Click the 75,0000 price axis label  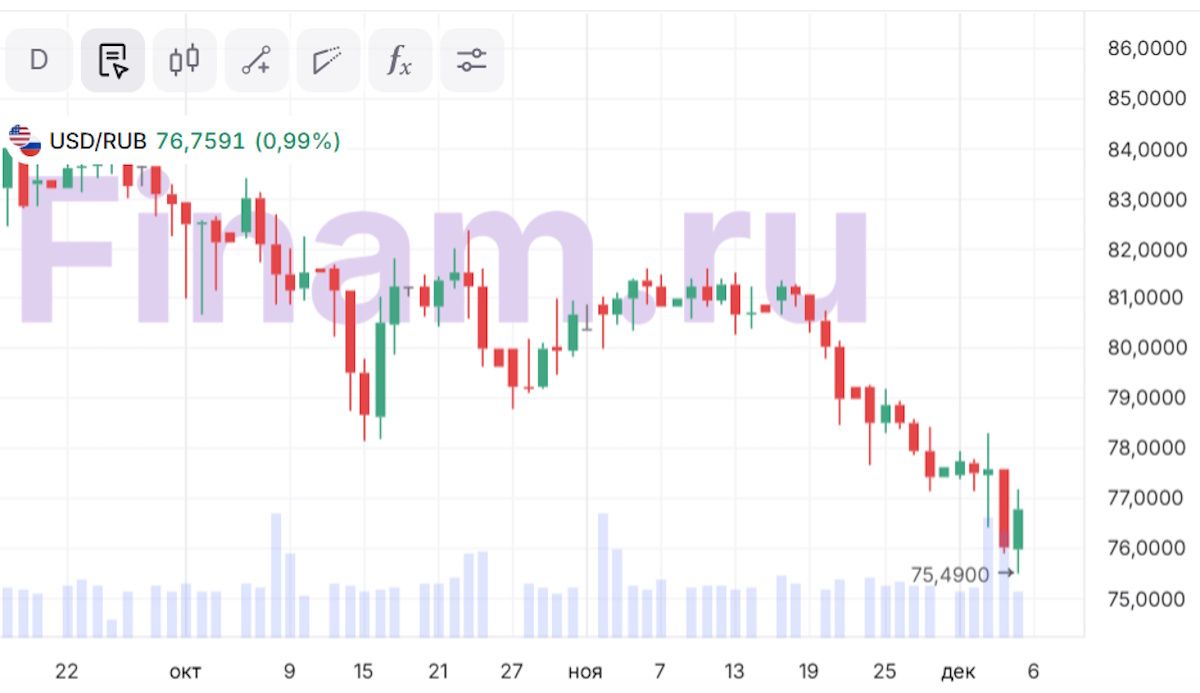(1146, 598)
